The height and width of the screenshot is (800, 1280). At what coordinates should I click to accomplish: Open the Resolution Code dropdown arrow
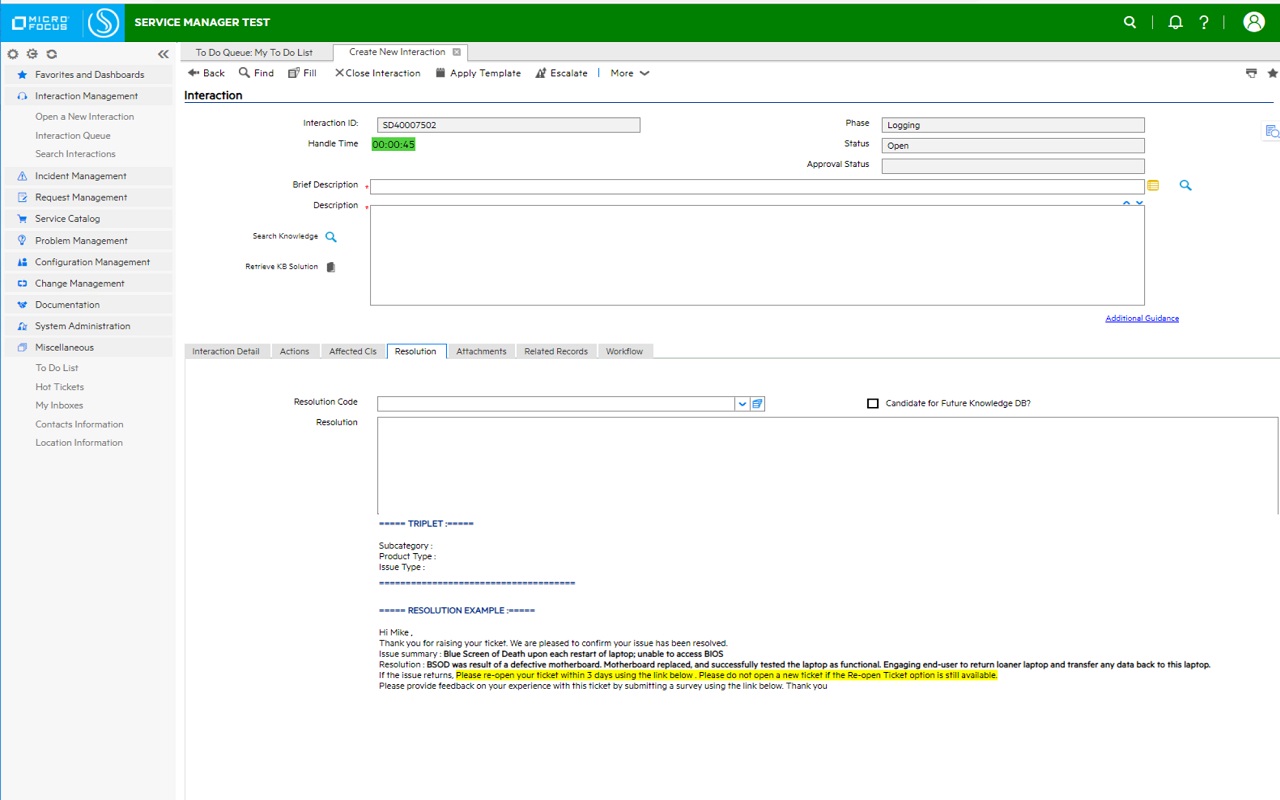(743, 404)
